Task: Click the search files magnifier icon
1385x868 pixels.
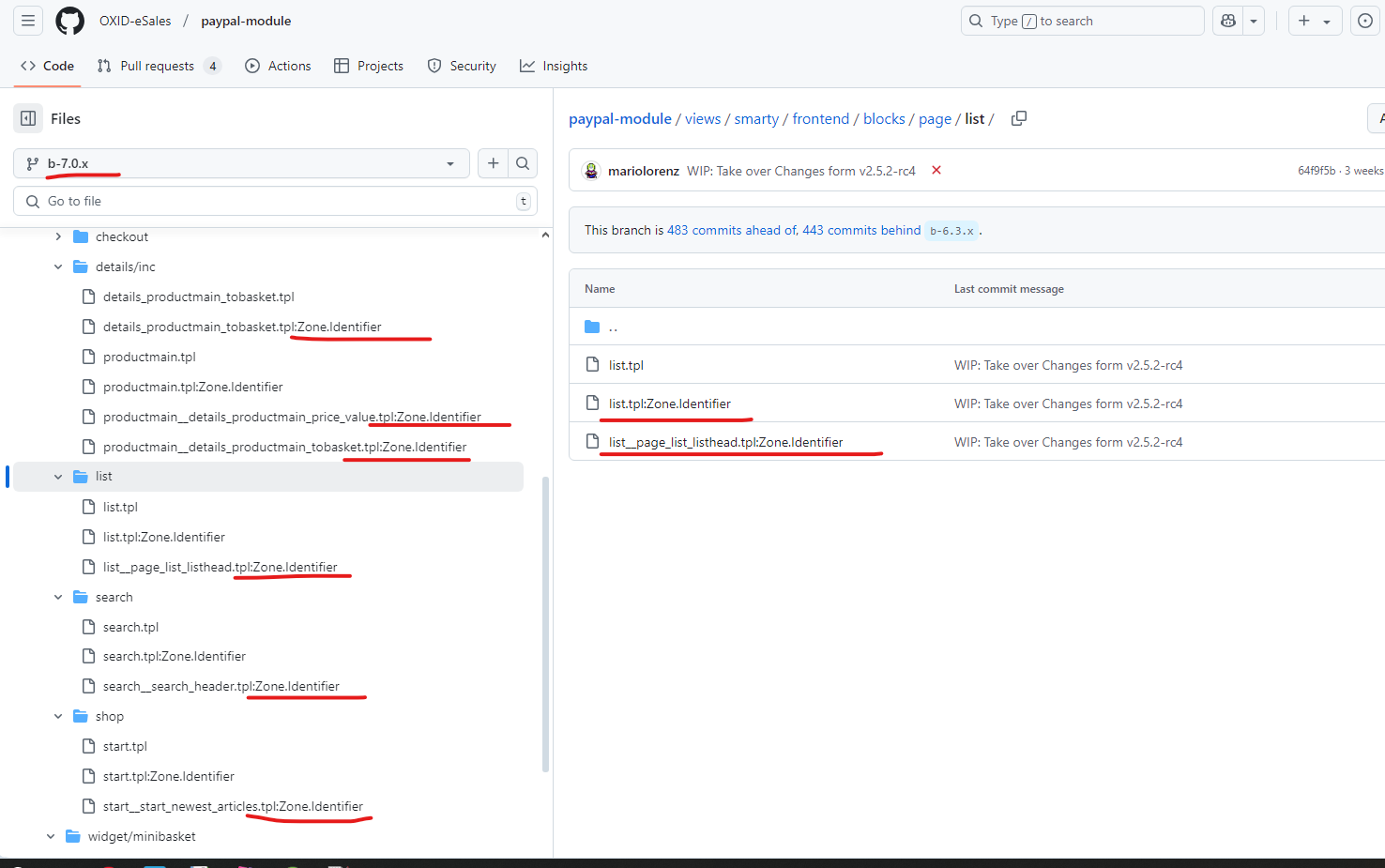Action: coord(523,163)
